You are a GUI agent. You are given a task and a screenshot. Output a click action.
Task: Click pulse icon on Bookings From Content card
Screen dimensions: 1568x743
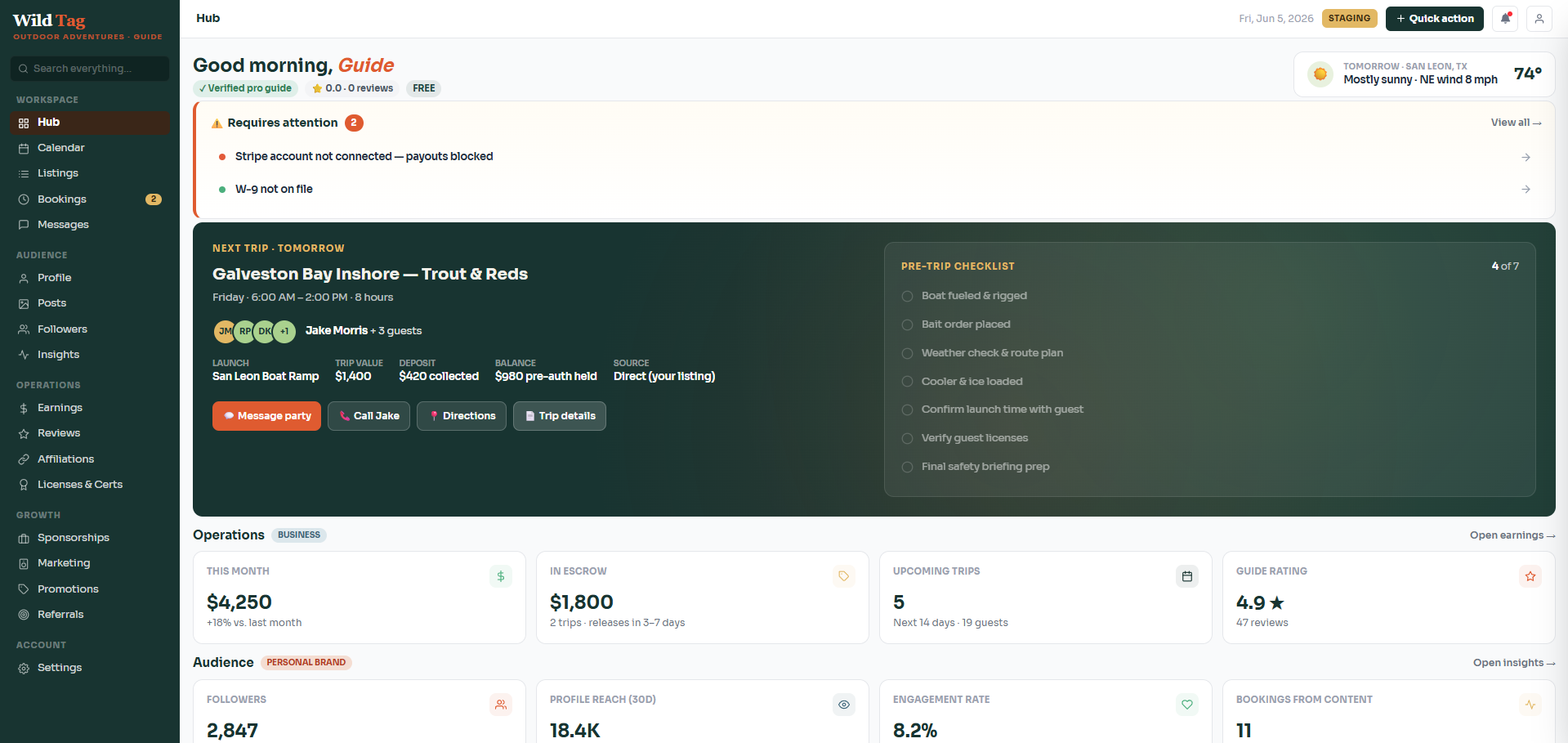1530,705
